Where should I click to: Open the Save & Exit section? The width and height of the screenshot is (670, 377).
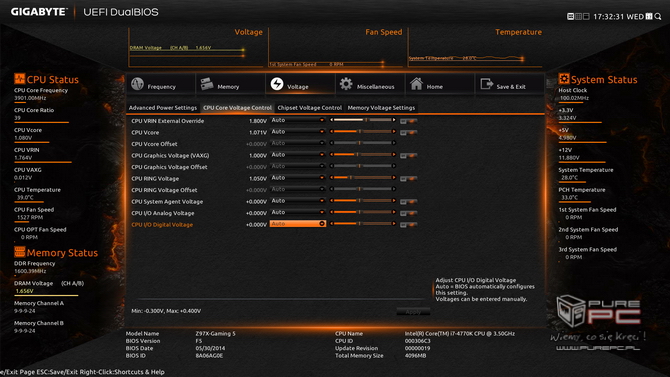[510, 84]
